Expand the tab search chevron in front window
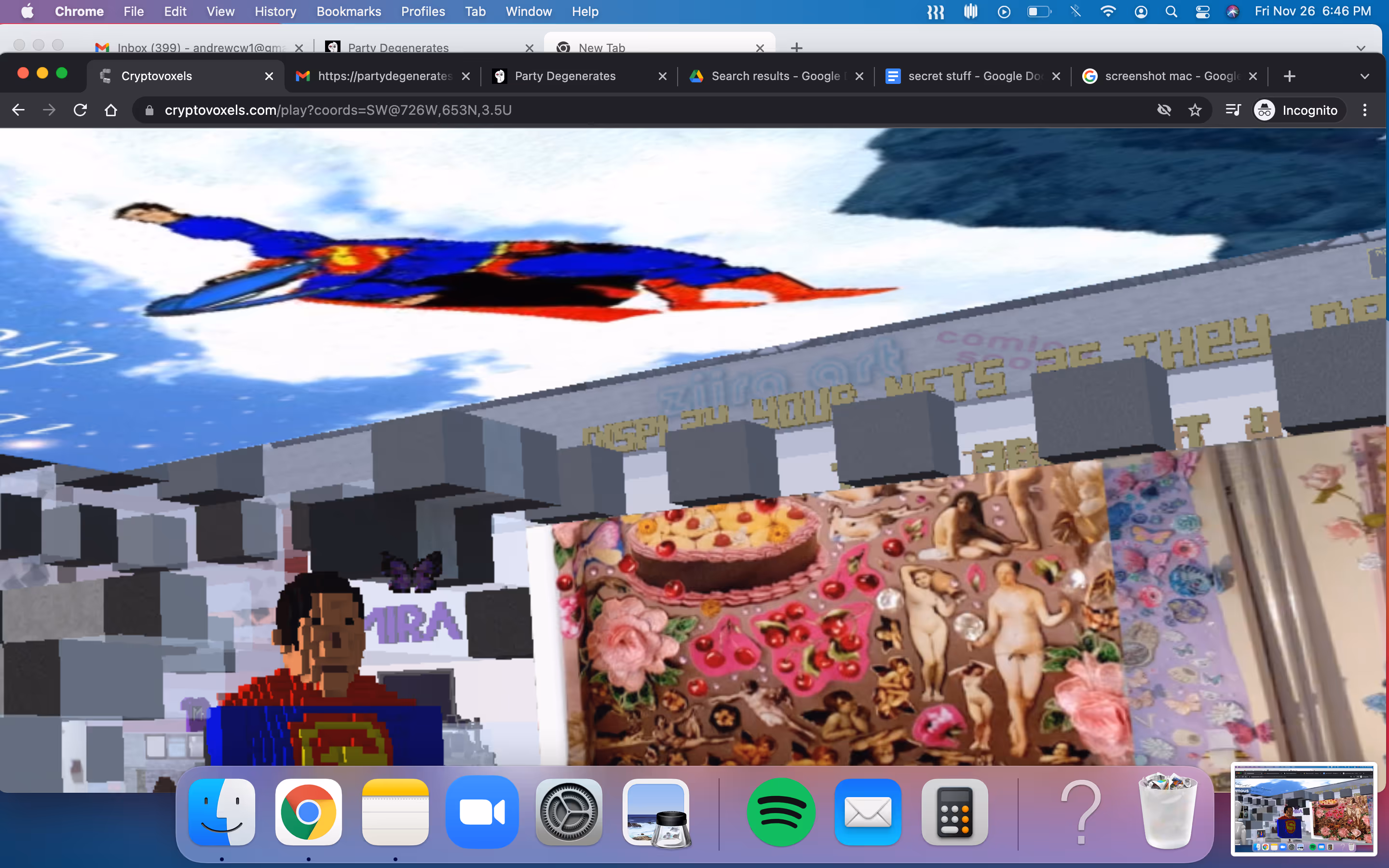The image size is (1389, 868). coord(1365,76)
